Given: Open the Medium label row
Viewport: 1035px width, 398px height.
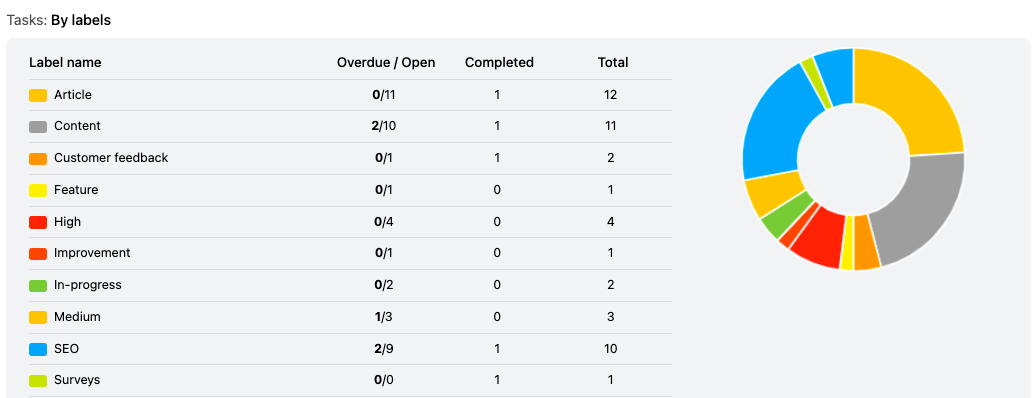Looking at the screenshot, I should (351, 317).
